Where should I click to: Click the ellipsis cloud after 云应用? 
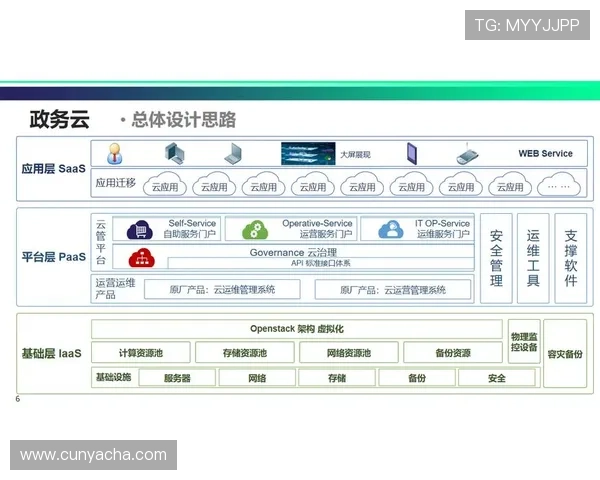tap(559, 184)
